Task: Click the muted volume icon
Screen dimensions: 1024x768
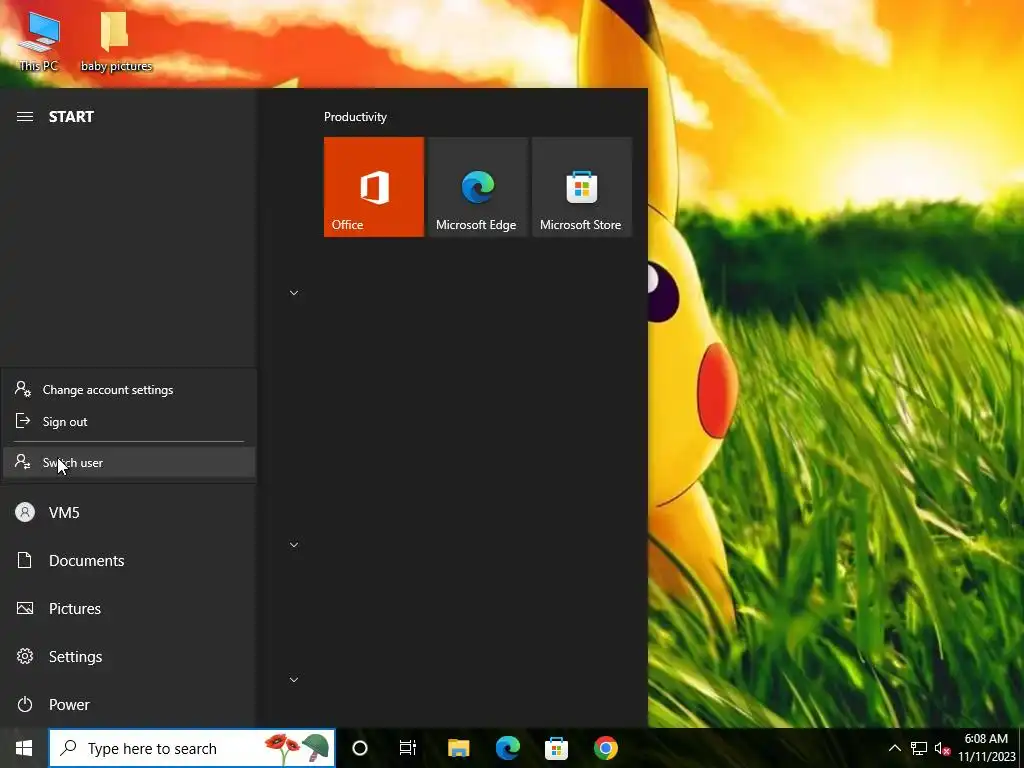Action: (942, 748)
